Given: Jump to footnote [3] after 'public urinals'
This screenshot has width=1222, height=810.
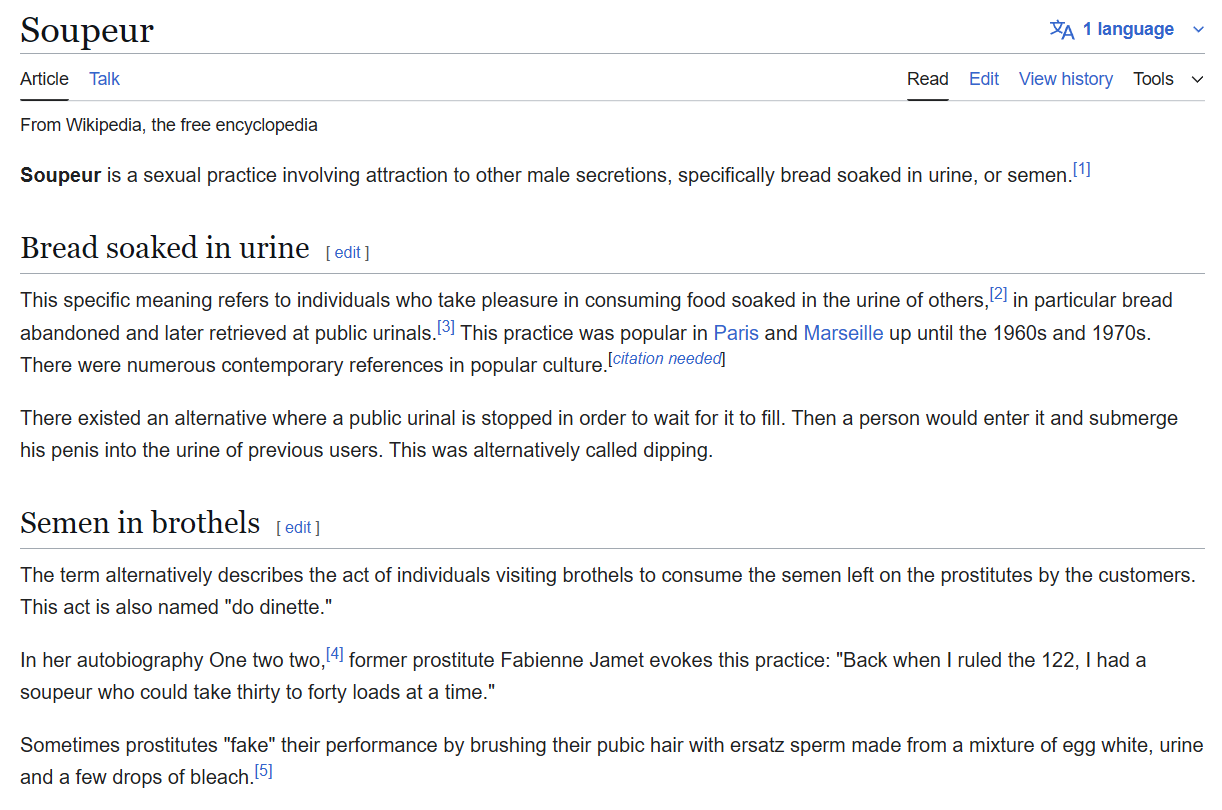Looking at the screenshot, I should (446, 326).
